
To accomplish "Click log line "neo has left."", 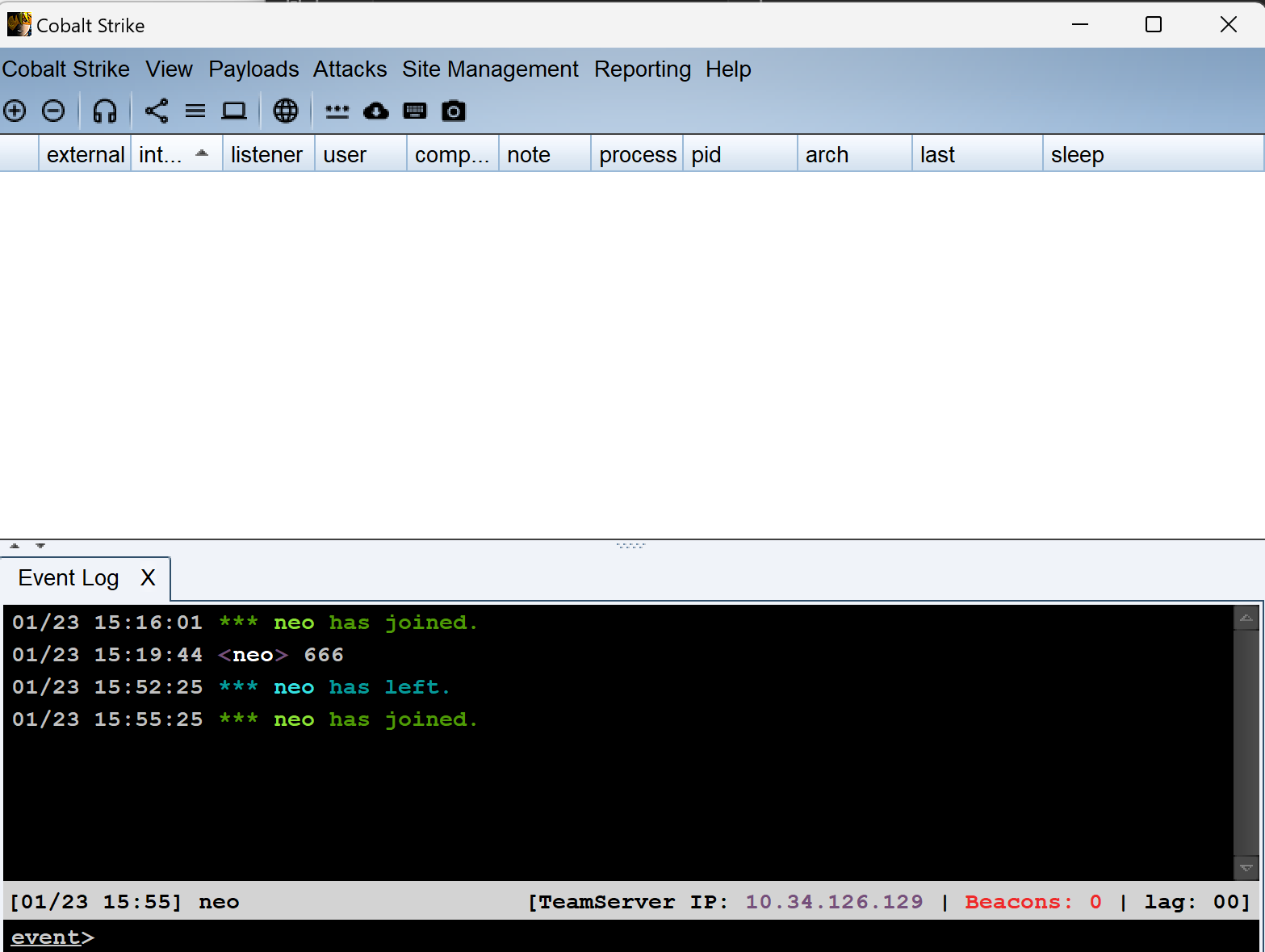I will coord(230,687).
